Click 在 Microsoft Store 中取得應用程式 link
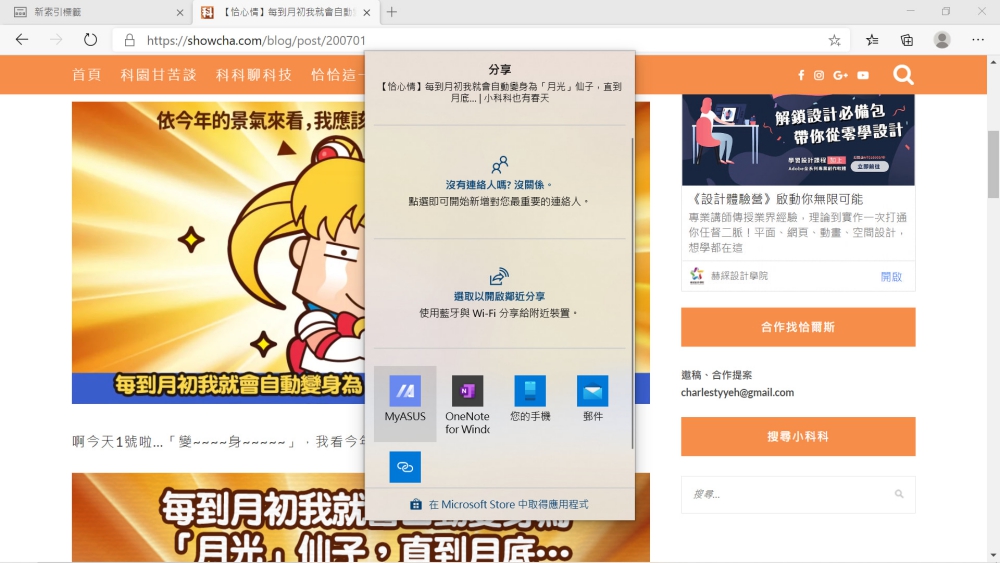This screenshot has width=1000, height=563. click(x=499, y=504)
